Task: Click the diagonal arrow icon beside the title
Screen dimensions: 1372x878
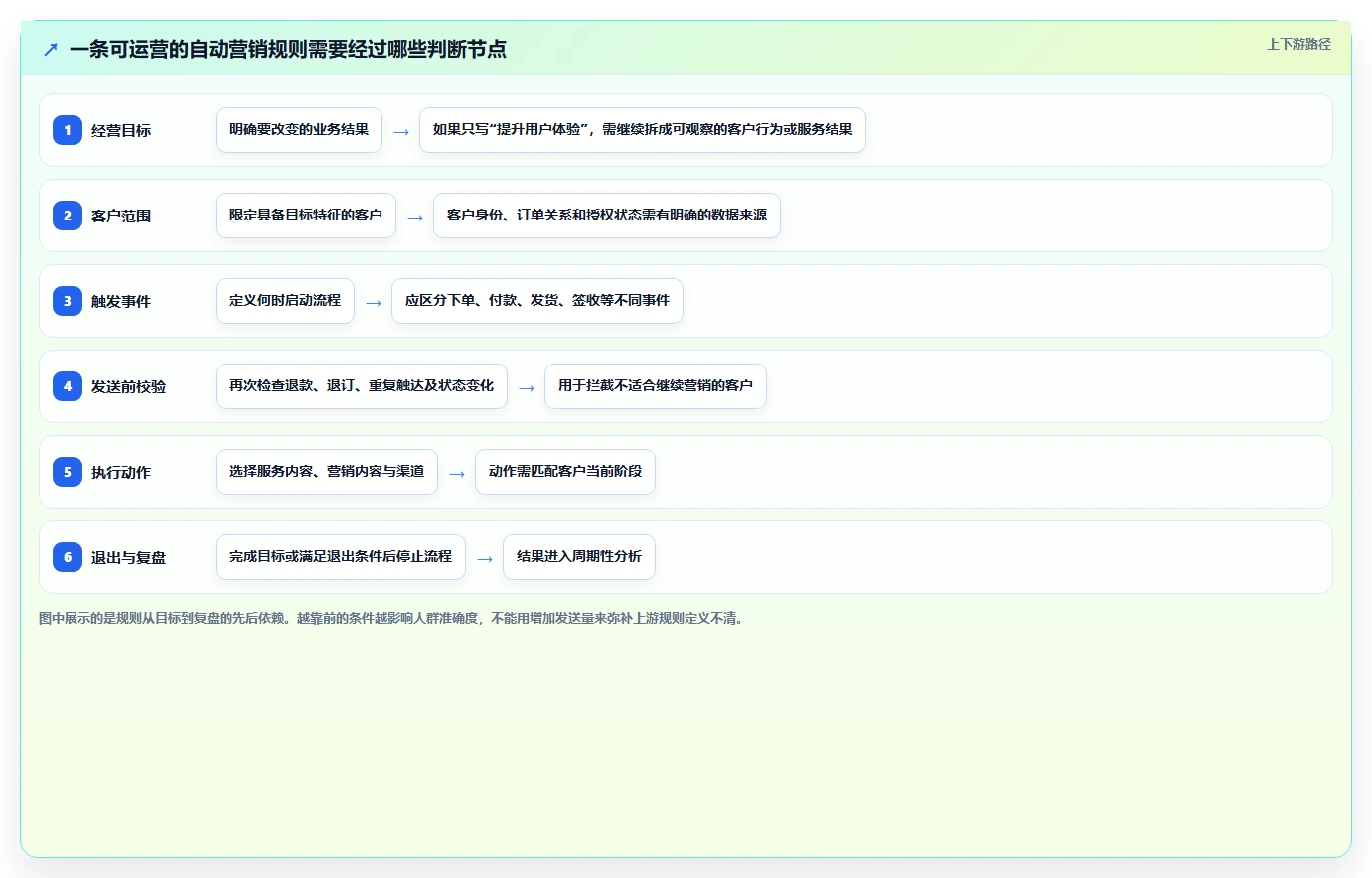Action: [x=51, y=49]
